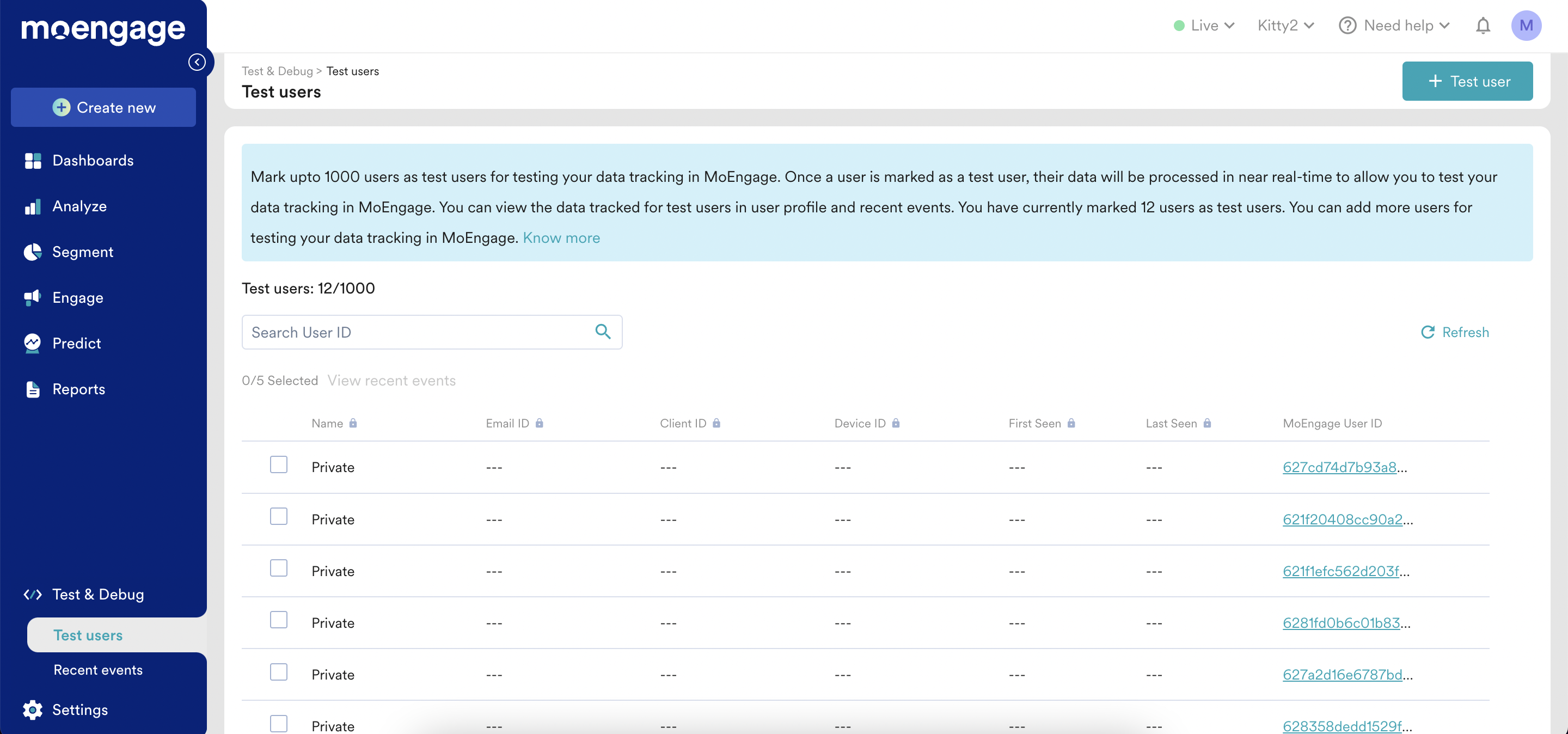Tick the checkbox for user 6281fd0b6c01b83
Image resolution: width=1568 pixels, height=734 pixels.
[279, 620]
